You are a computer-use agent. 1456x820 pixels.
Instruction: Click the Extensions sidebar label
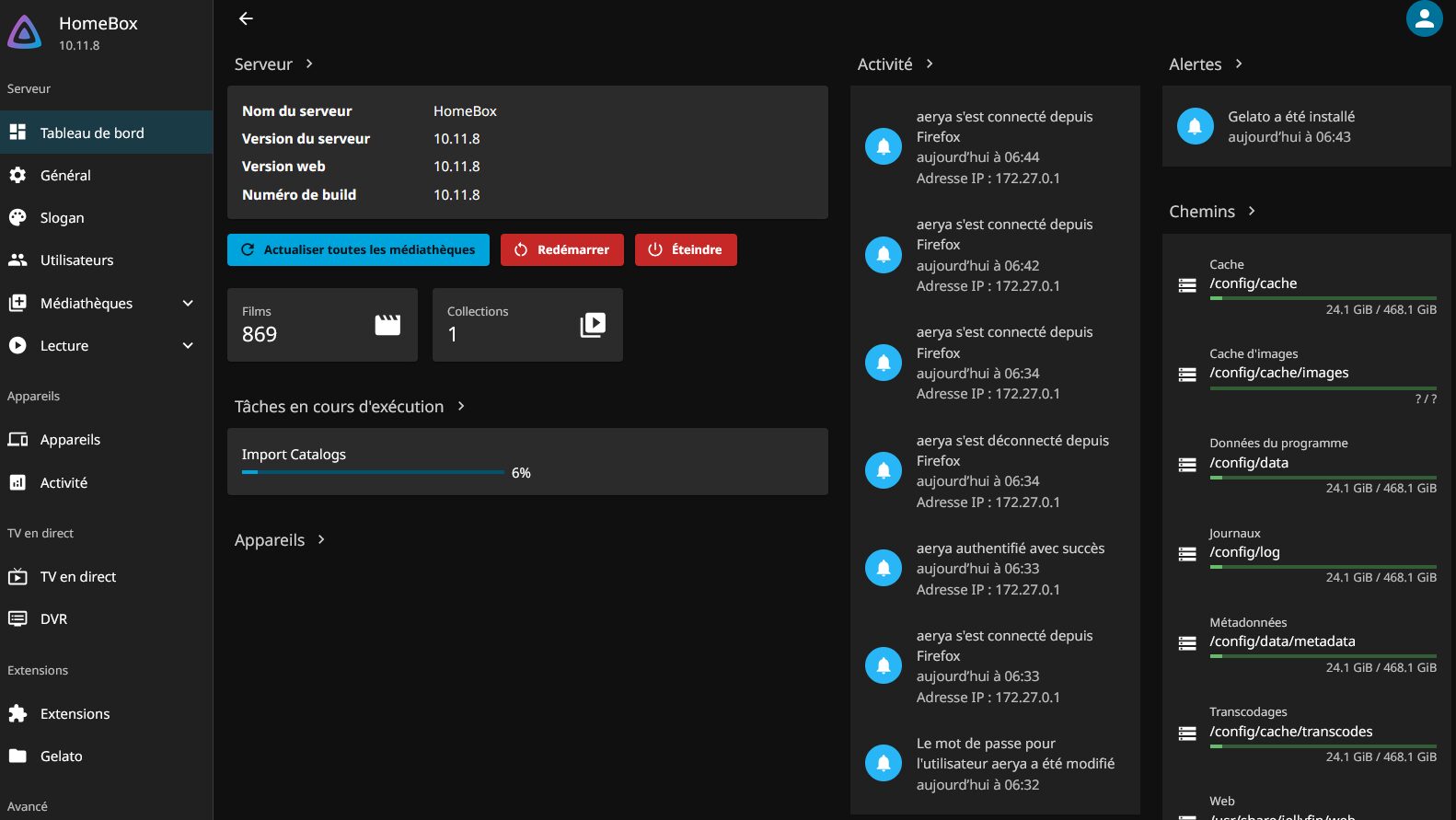(75, 713)
